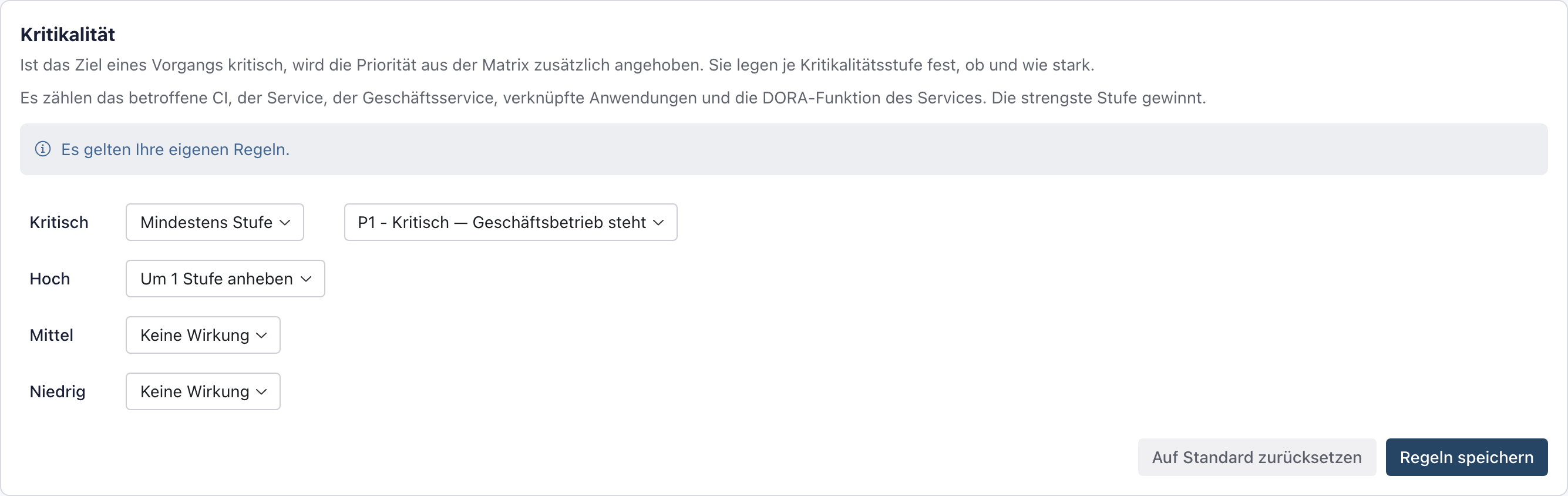Image resolution: width=1568 pixels, height=496 pixels.
Task: Expand the Hoch row effect dropdown
Action: pyautogui.click(x=226, y=279)
